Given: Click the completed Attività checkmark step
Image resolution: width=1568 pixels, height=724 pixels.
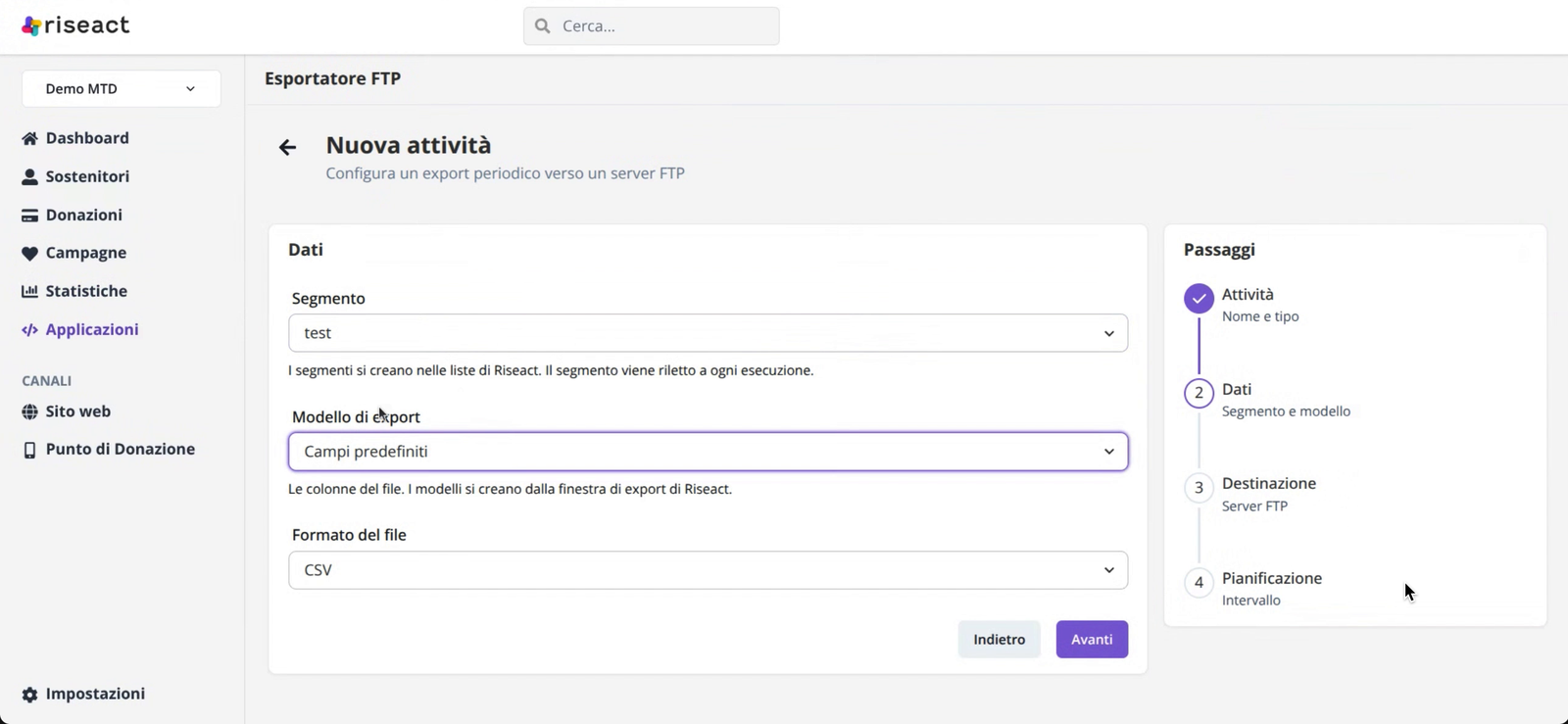Looking at the screenshot, I should coord(1199,299).
